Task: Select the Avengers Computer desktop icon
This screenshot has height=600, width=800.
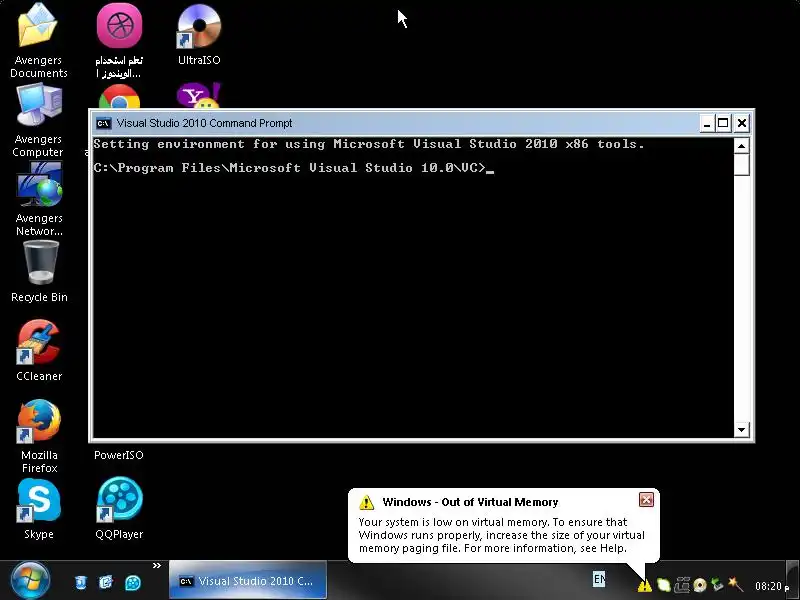Action: tap(39, 106)
